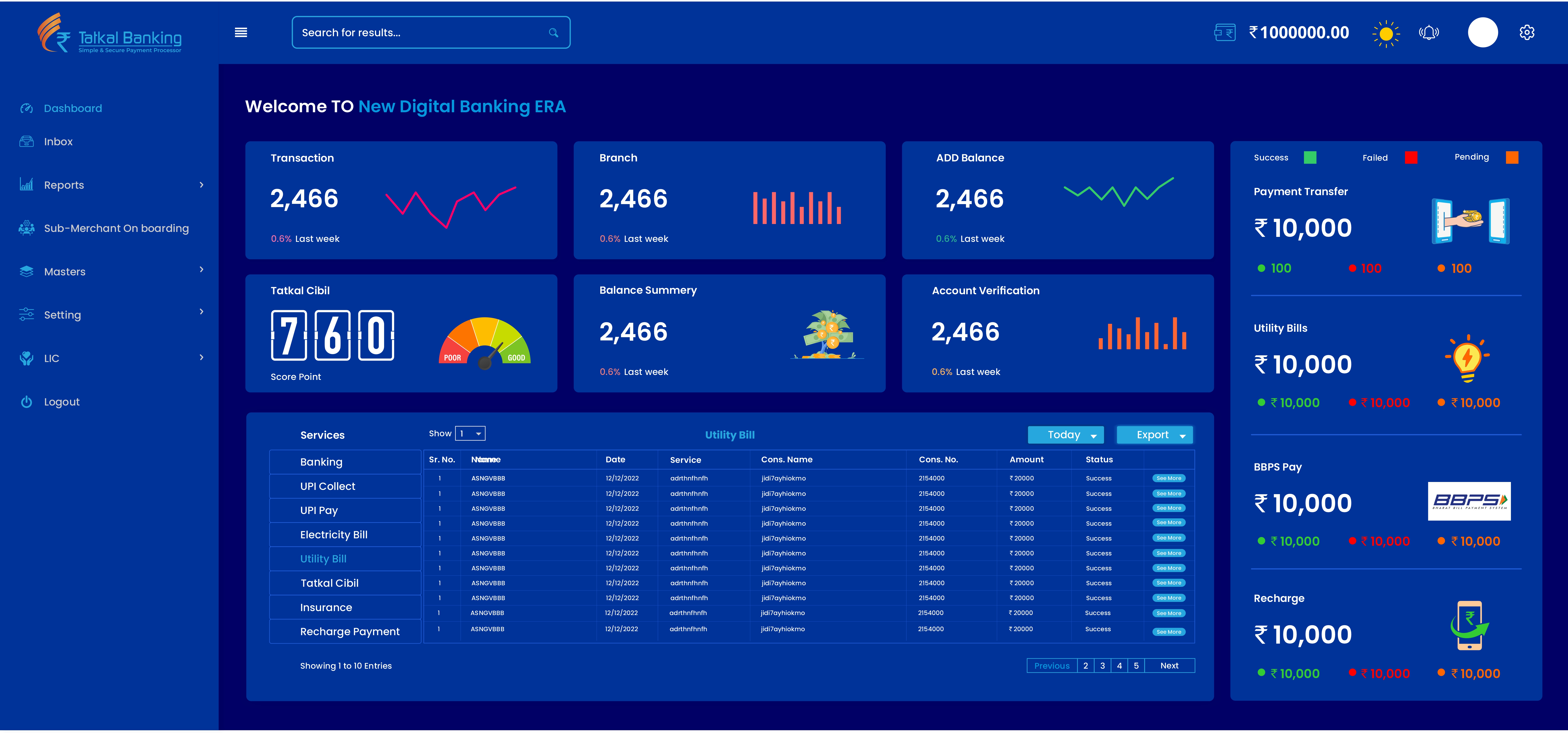
Task: Click the Inbox tray icon
Action: point(26,141)
